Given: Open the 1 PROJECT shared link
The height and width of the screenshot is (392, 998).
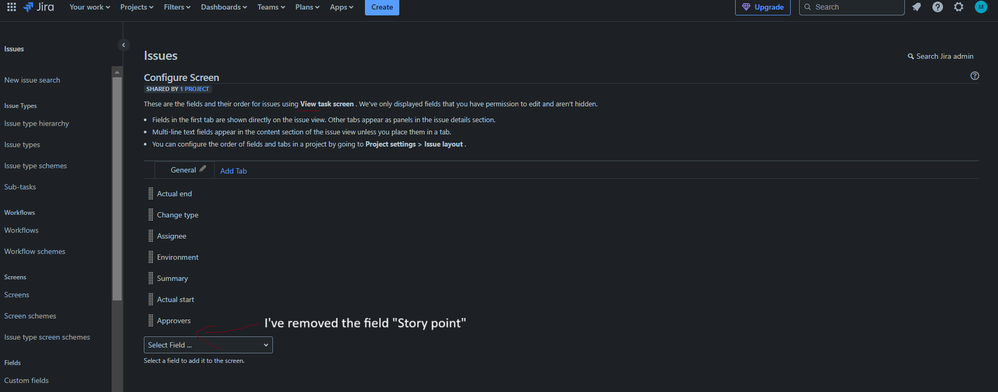Looking at the screenshot, I should 195,89.
